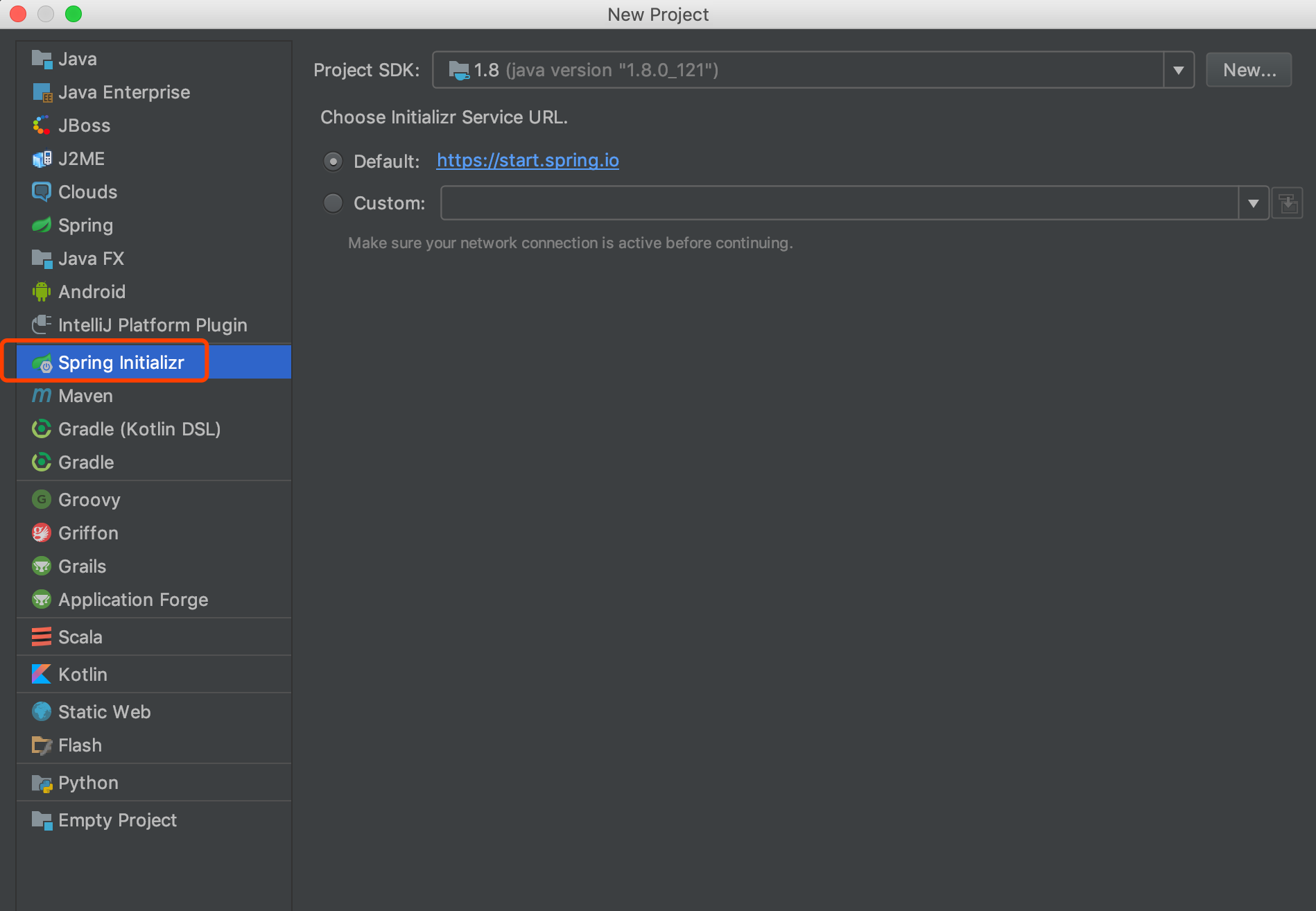This screenshot has height=911, width=1316.
Task: Select Gradle (Kotlin DSL) label
Action: (139, 430)
